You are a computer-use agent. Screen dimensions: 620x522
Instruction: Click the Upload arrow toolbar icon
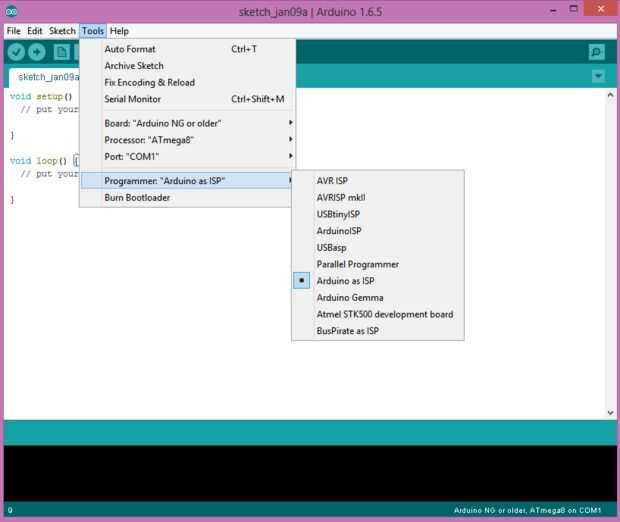coord(37,52)
